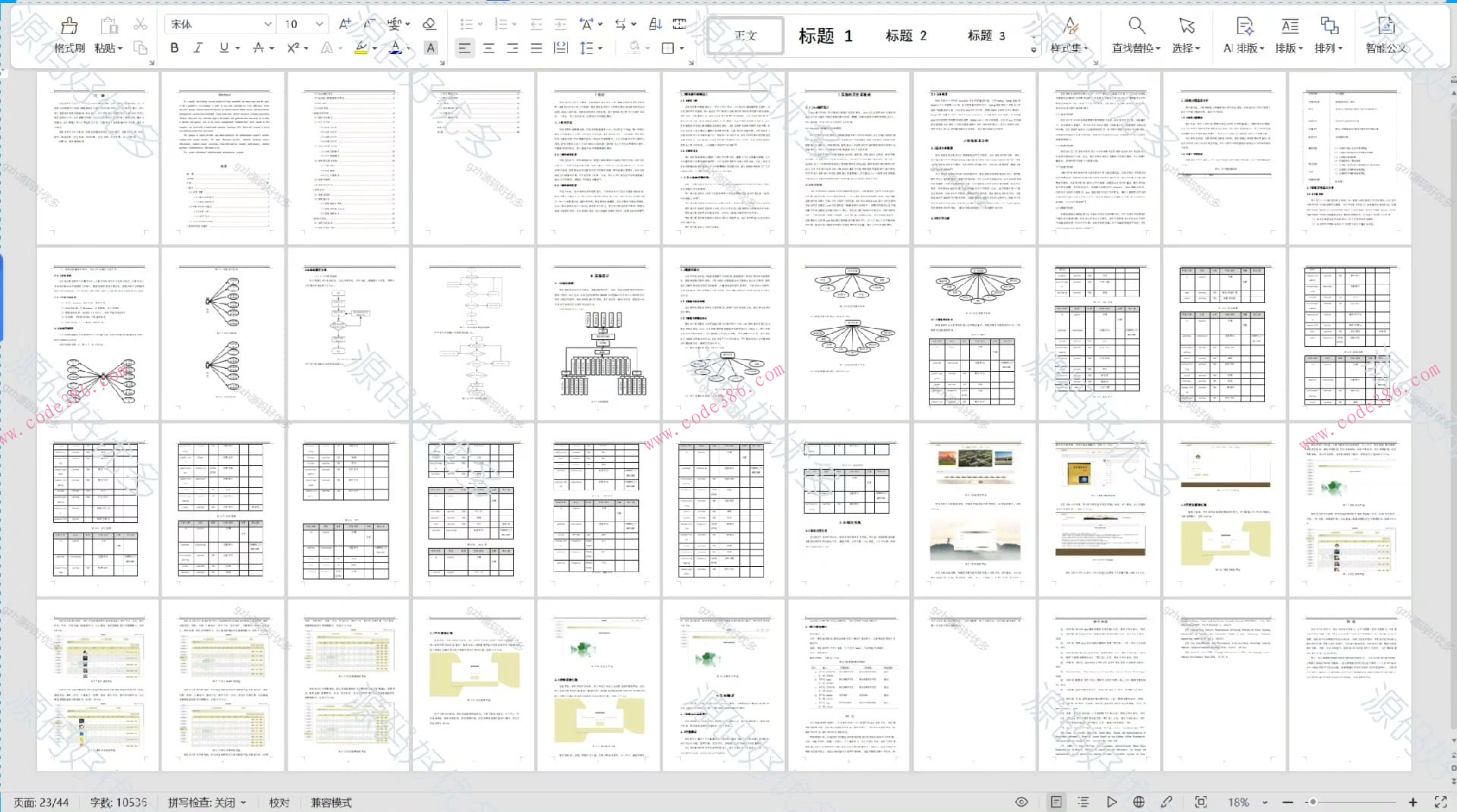Click the first page thumbnail in top-left
The width and height of the screenshot is (1457, 812).
click(x=98, y=158)
